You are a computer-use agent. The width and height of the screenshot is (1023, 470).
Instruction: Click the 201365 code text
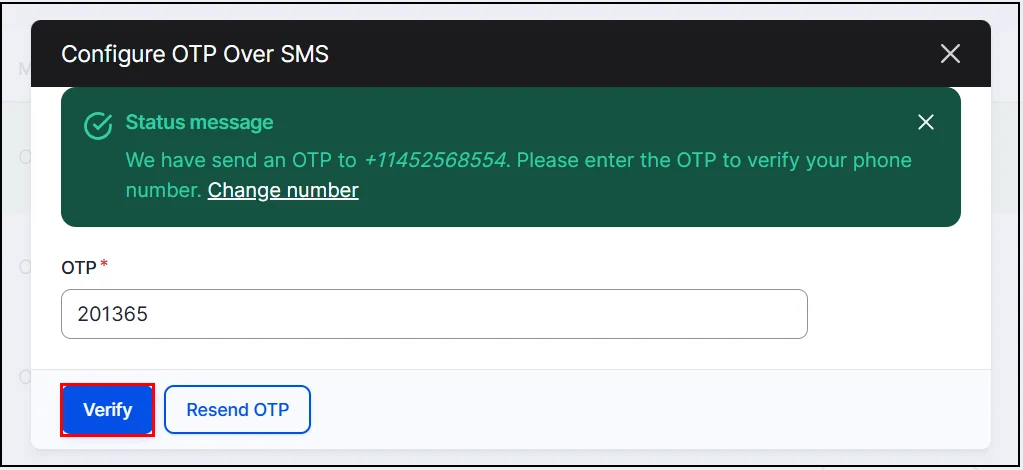point(112,314)
